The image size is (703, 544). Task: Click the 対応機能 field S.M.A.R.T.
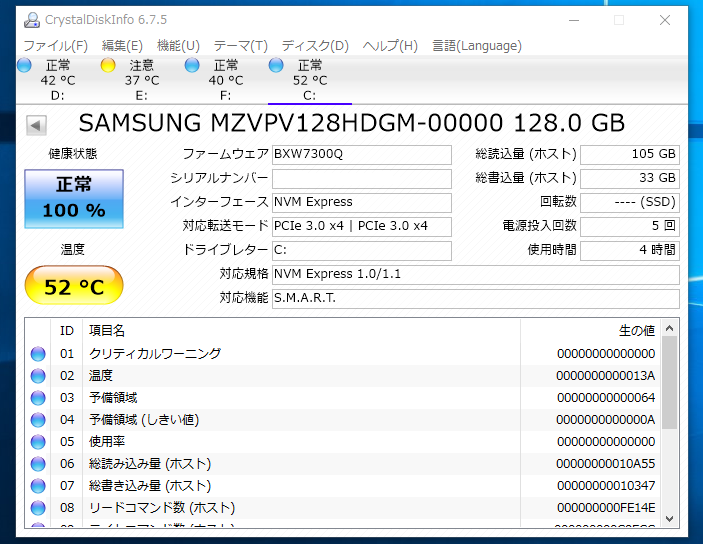point(476,298)
